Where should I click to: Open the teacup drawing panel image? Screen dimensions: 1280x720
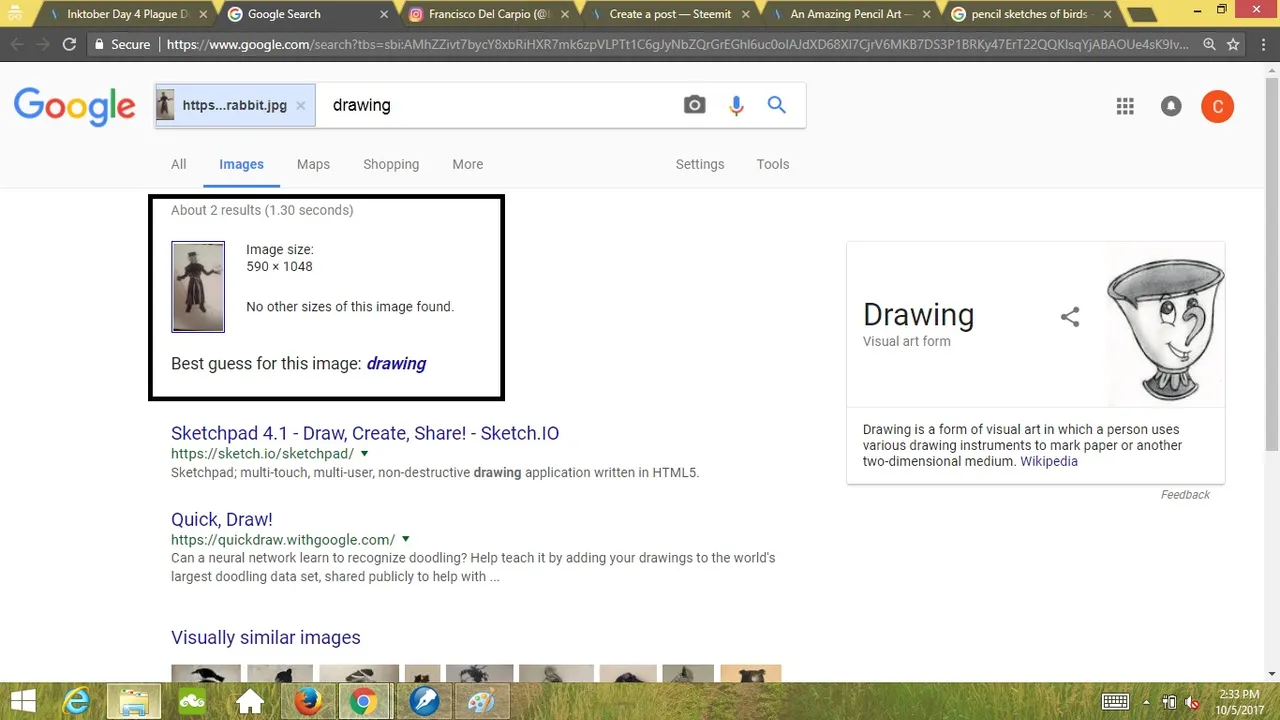click(x=1164, y=324)
